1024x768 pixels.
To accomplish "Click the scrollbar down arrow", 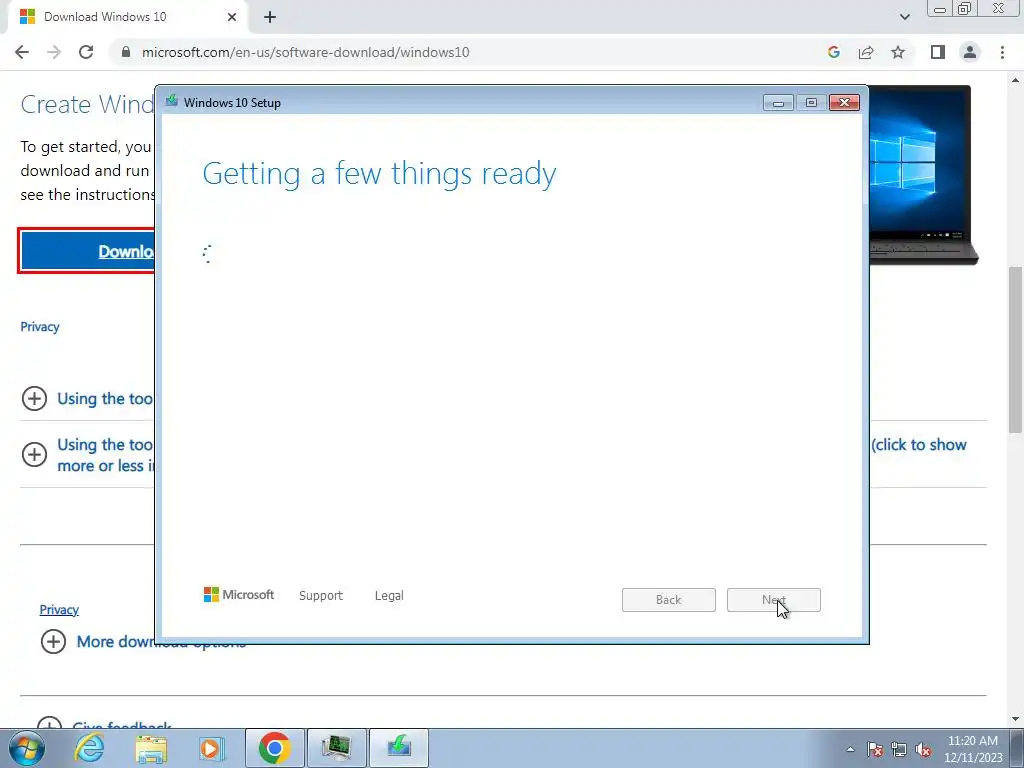I will tap(1016, 720).
